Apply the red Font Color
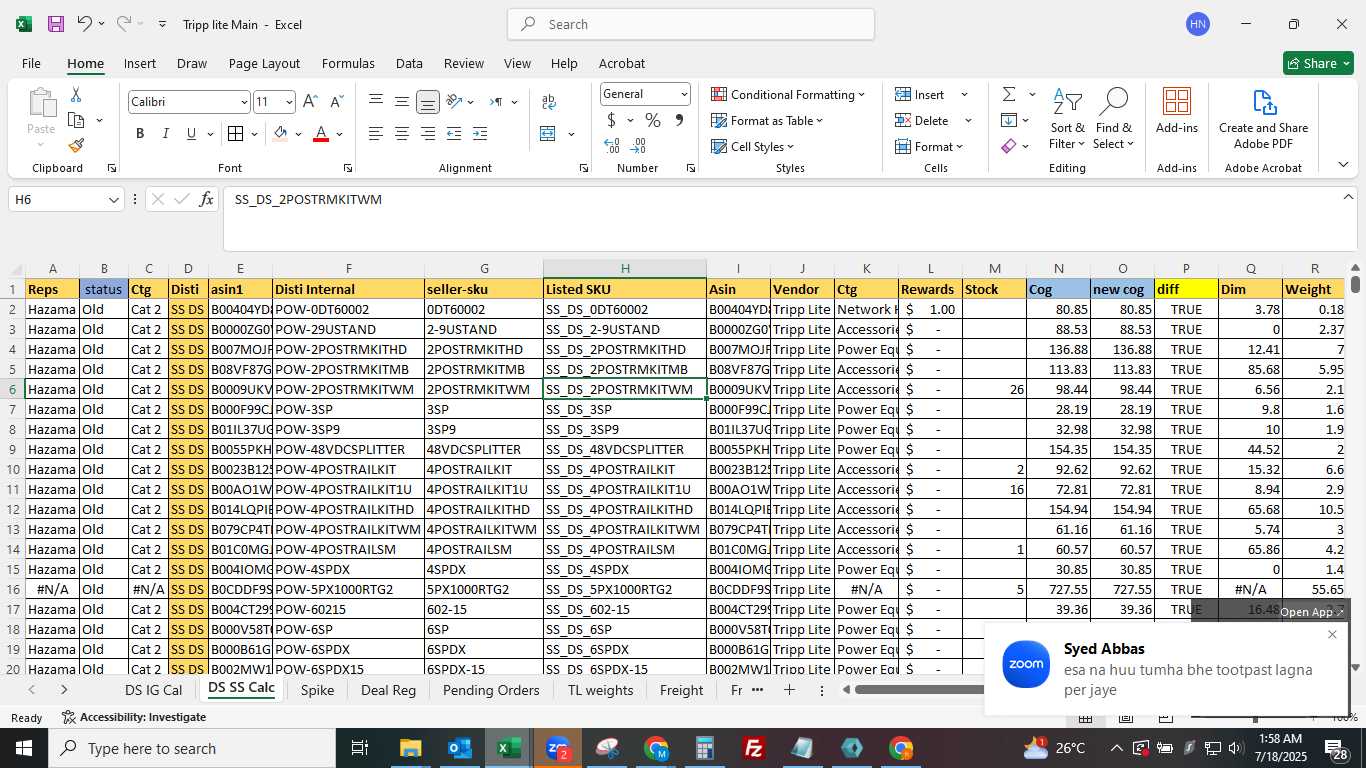The image size is (1366, 768). point(321,134)
